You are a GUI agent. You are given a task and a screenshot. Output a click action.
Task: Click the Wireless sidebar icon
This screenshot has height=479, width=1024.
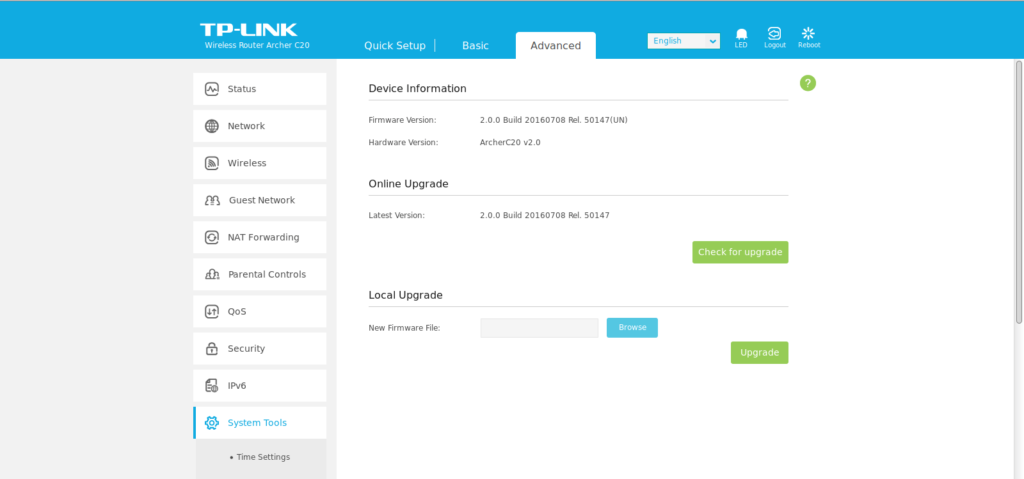[x=212, y=163]
